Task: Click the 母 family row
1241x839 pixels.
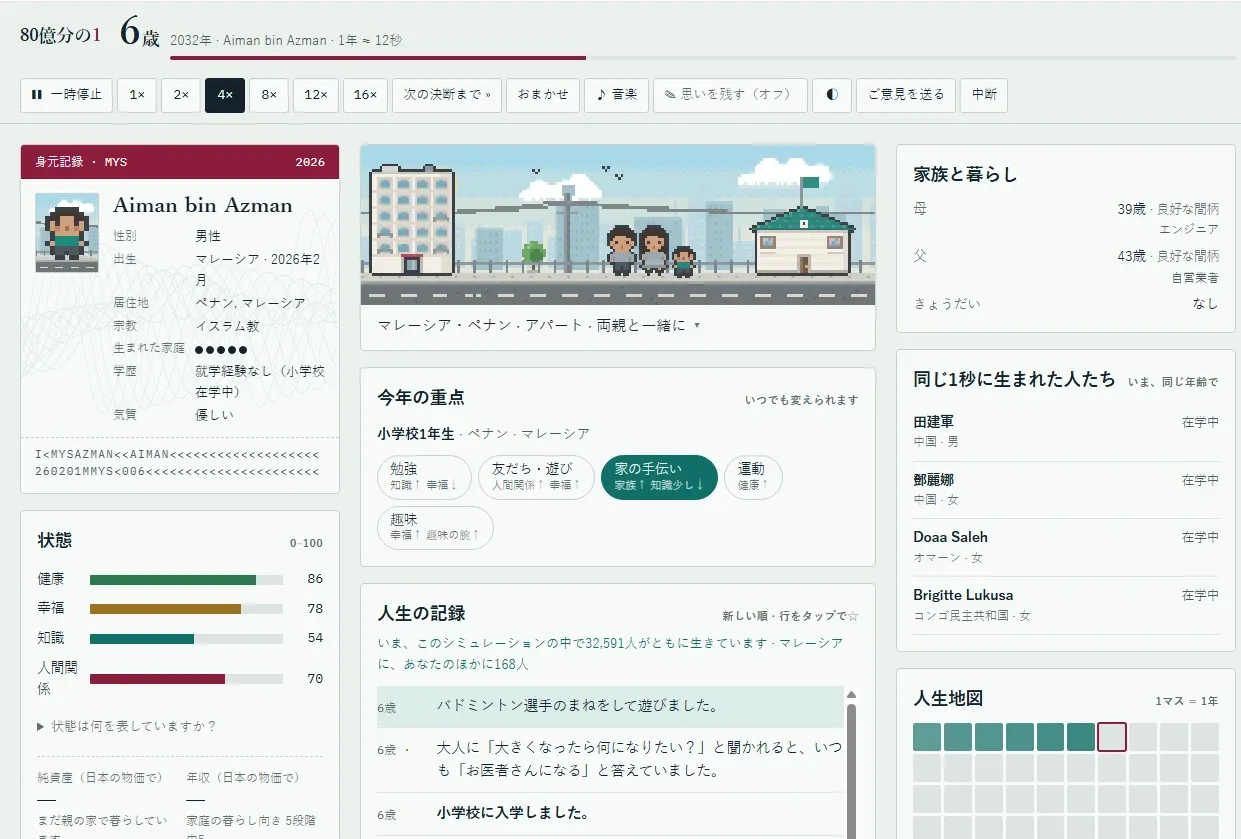Action: click(1066, 219)
